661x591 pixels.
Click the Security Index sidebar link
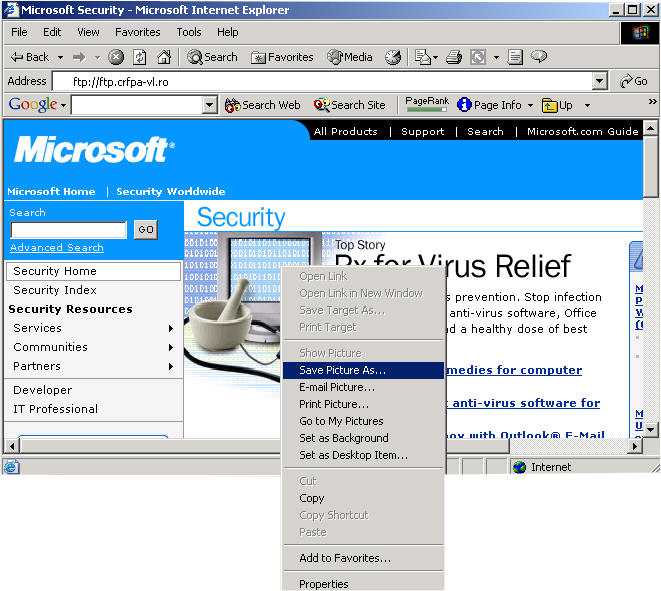coord(55,290)
